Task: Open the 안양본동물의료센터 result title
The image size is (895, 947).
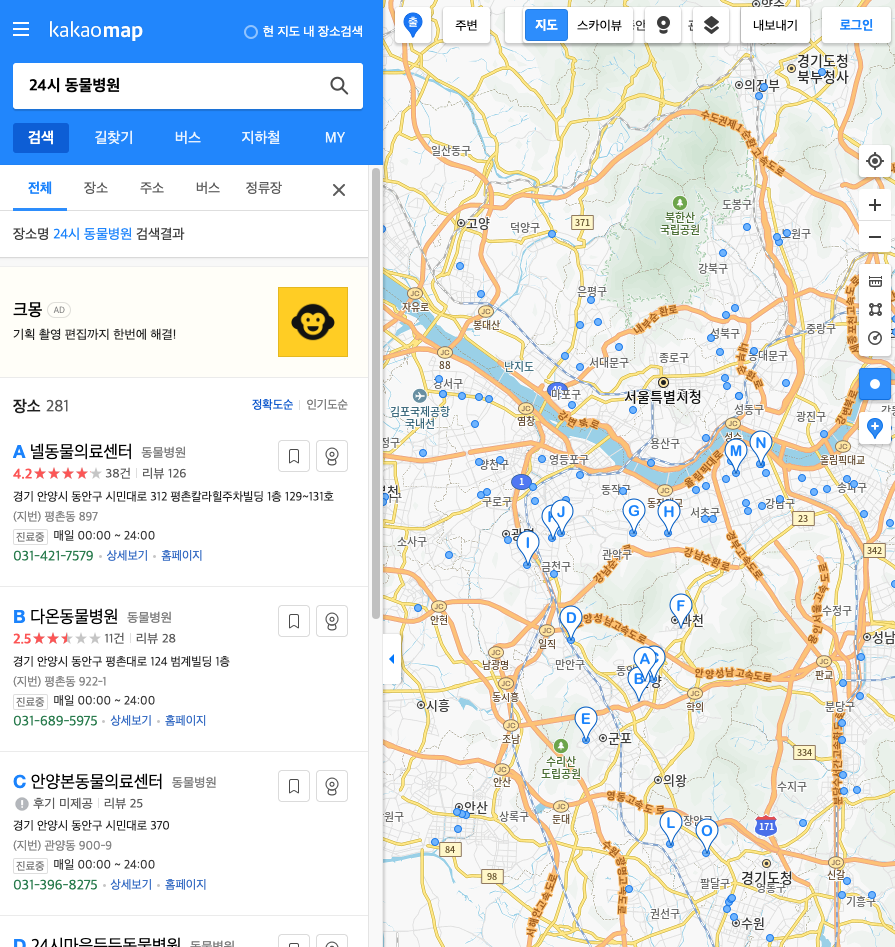Action: click(x=97, y=781)
